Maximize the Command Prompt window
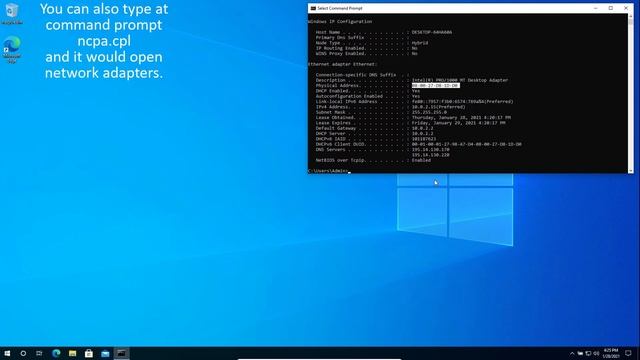Screen dimensions: 640x360 pyautogui.click(x=611, y=8)
